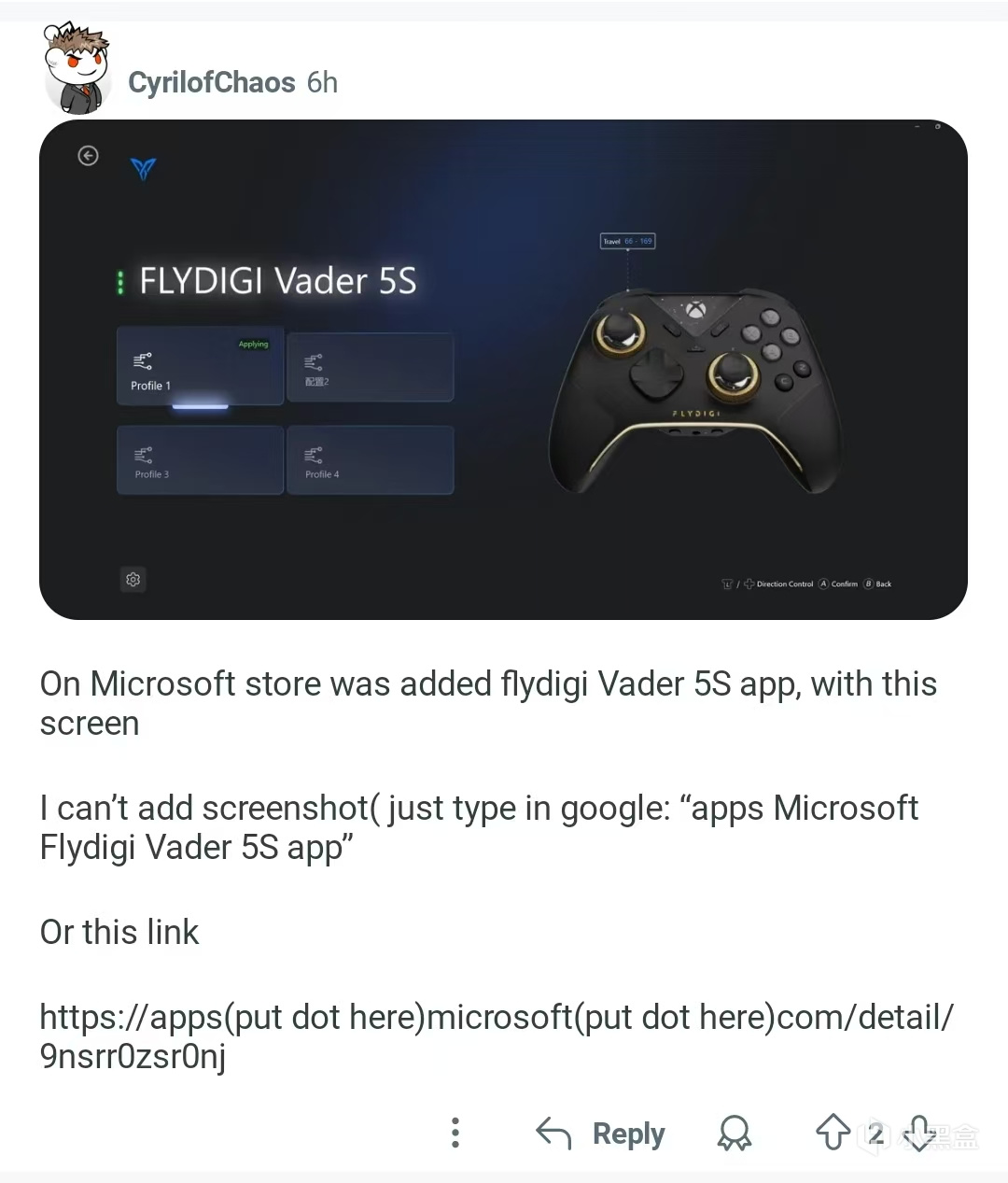Select the Profile 4 tile
The height and width of the screenshot is (1183, 1008).
371,459
